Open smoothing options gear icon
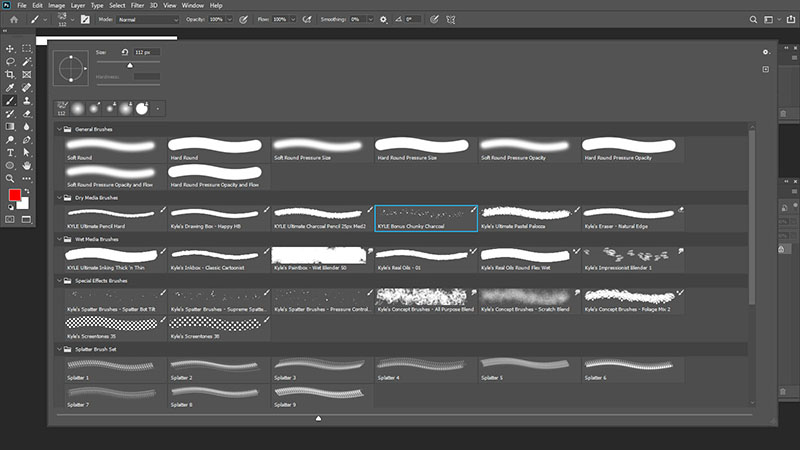 tap(383, 19)
